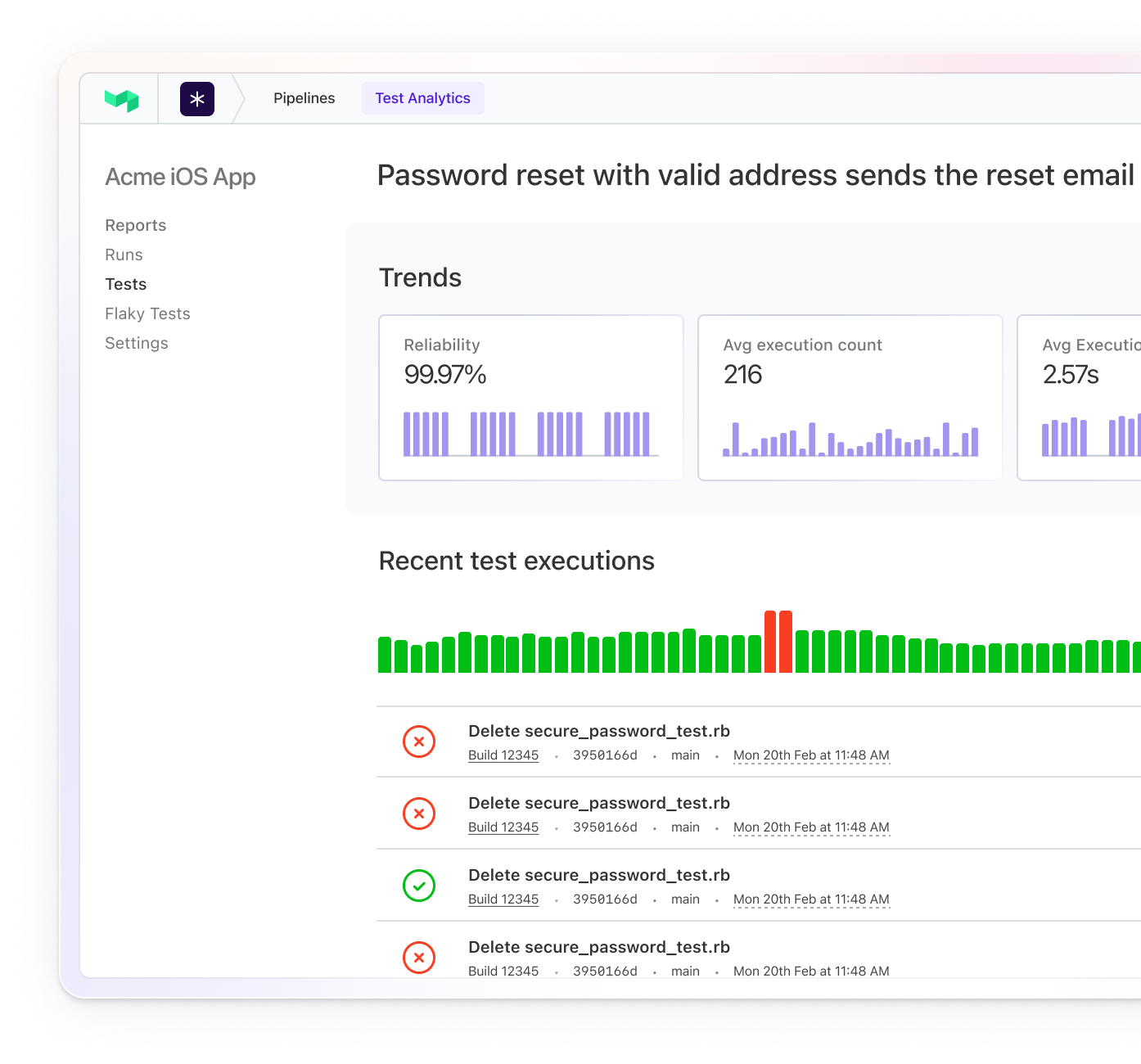The image size is (1141, 1064).
Task: Go to Runs in the sidebar
Action: click(124, 255)
